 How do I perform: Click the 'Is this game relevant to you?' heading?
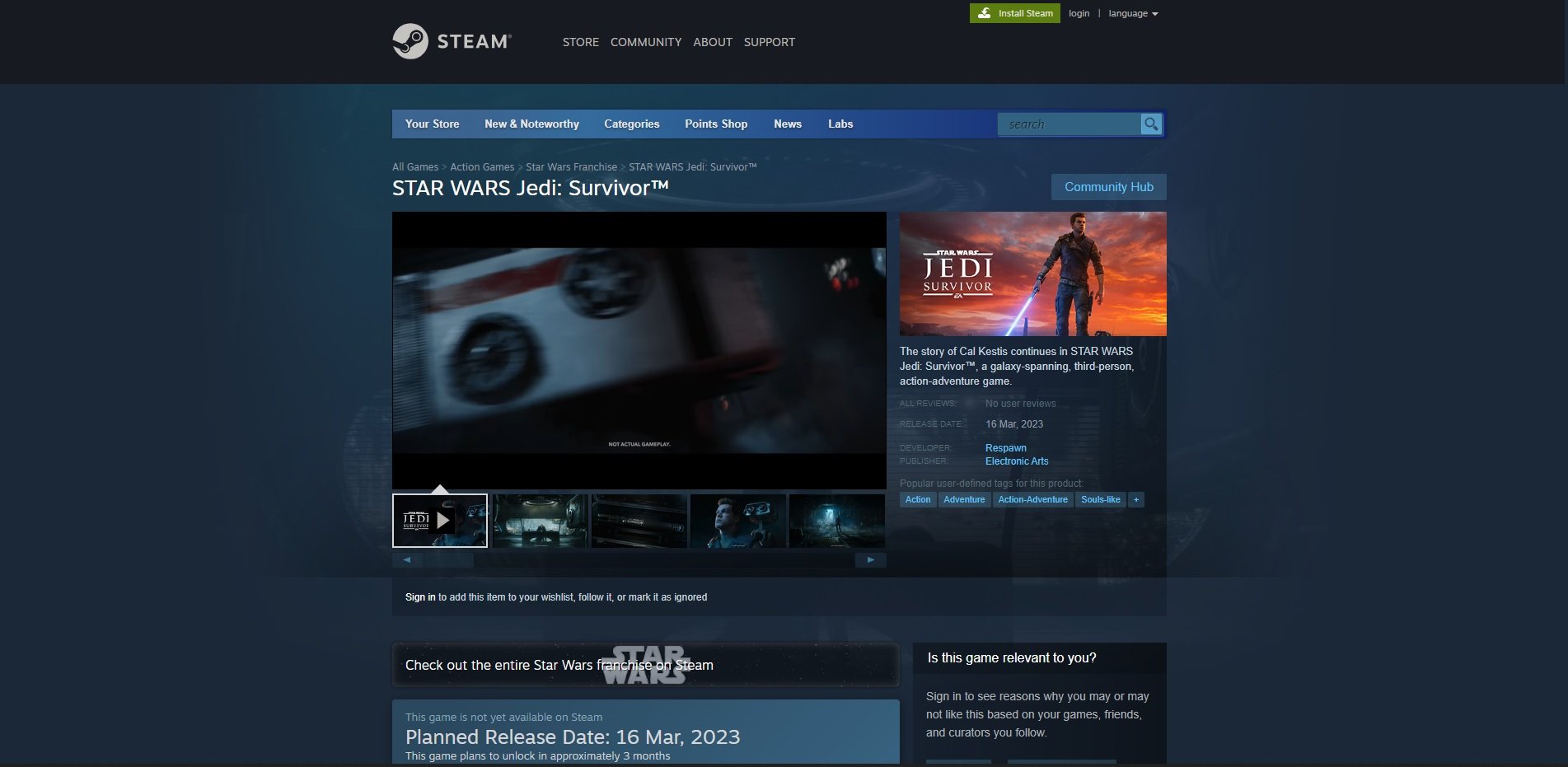pyautogui.click(x=1012, y=658)
